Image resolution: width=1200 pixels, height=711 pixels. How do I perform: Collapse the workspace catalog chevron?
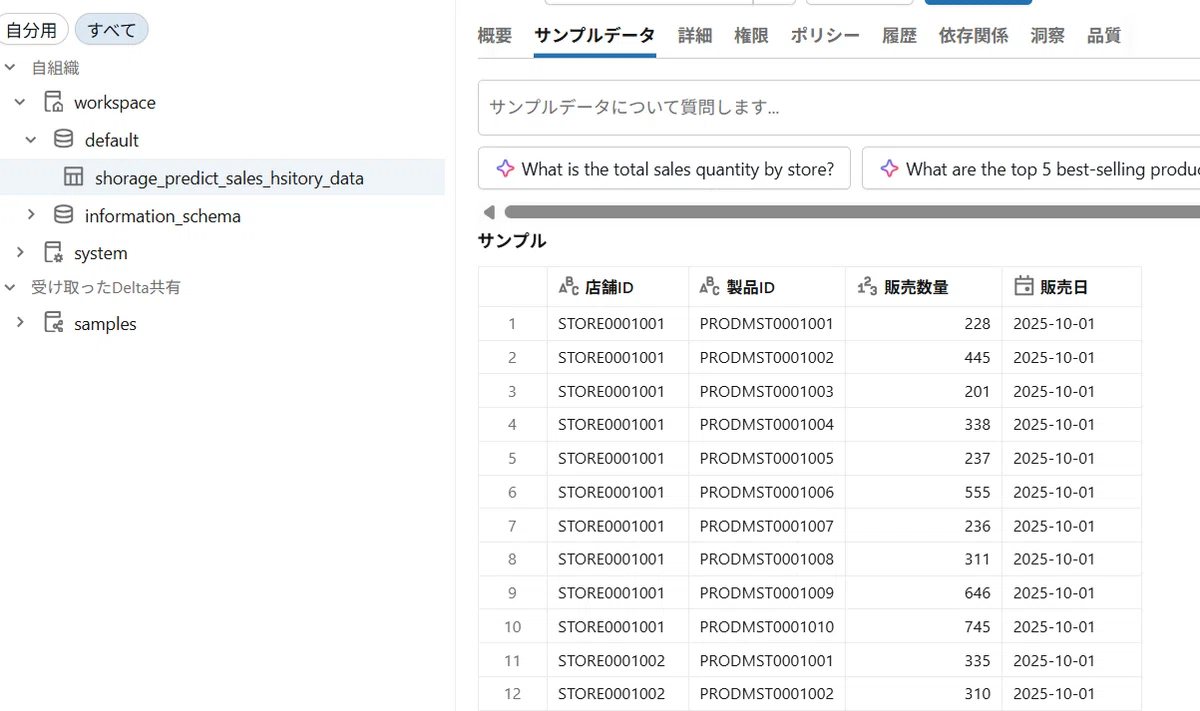tap(20, 102)
